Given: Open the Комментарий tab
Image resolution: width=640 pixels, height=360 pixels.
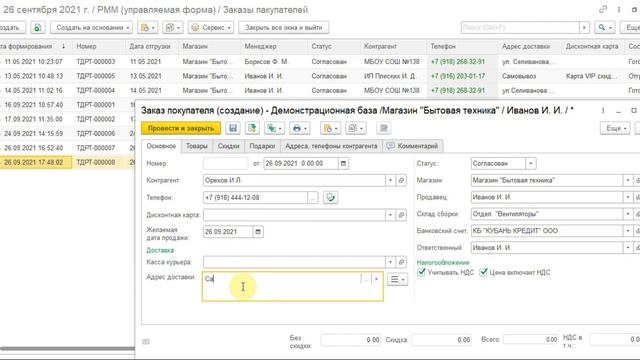Looking at the screenshot, I should click(x=413, y=146).
